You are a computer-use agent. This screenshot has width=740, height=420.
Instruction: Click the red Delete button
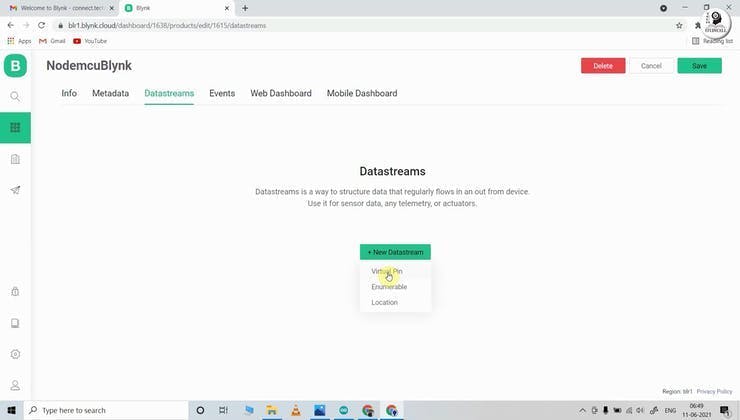pos(603,66)
